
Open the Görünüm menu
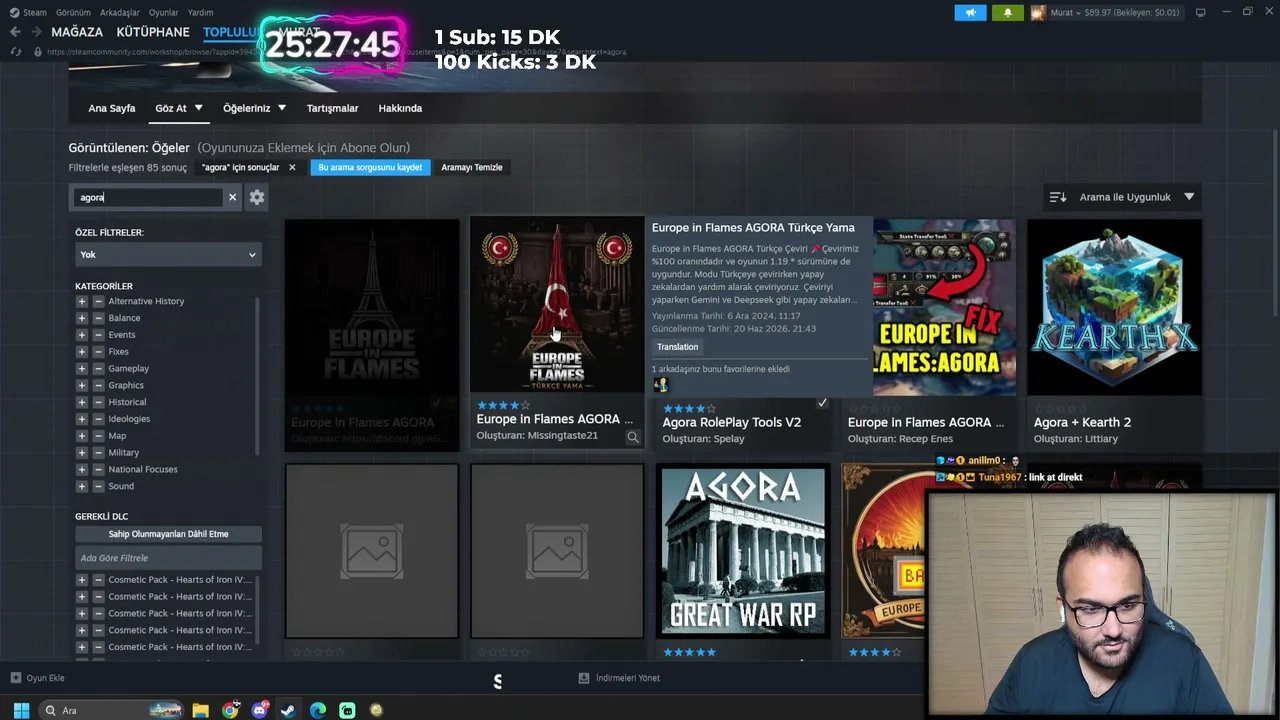pos(73,13)
